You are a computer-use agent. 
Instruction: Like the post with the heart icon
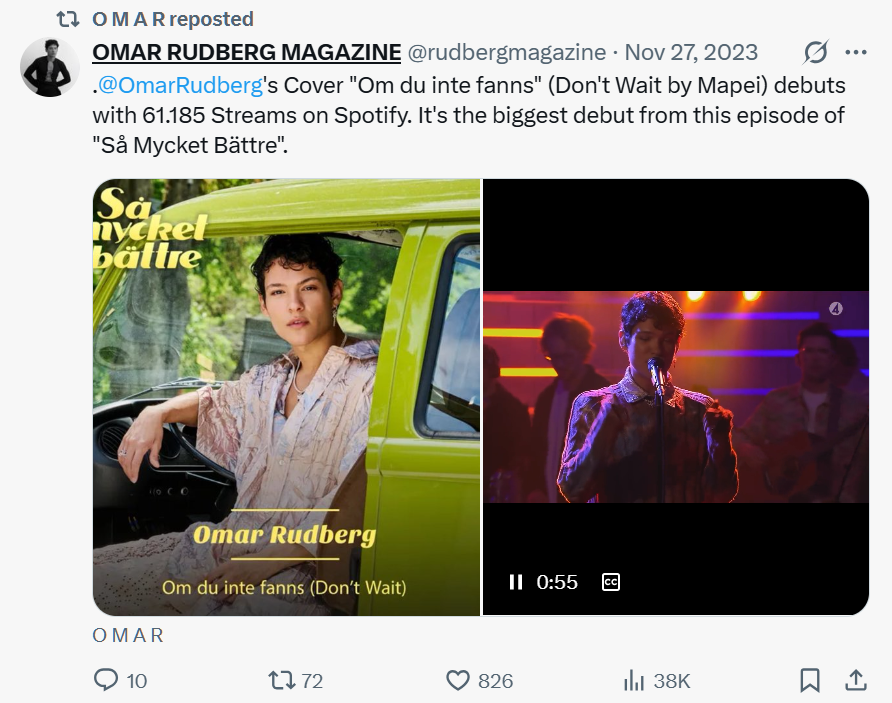coord(458,681)
